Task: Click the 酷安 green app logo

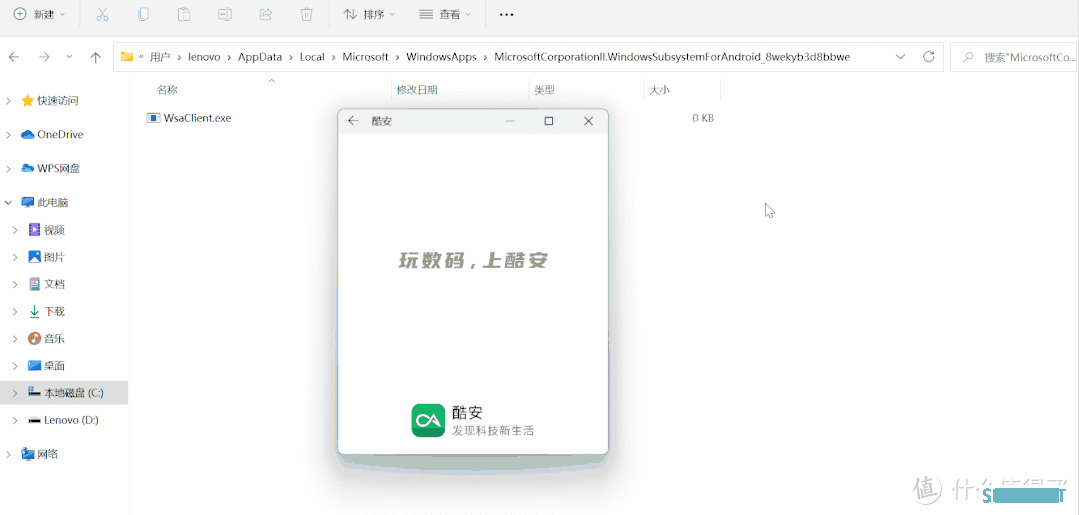Action: (429, 420)
